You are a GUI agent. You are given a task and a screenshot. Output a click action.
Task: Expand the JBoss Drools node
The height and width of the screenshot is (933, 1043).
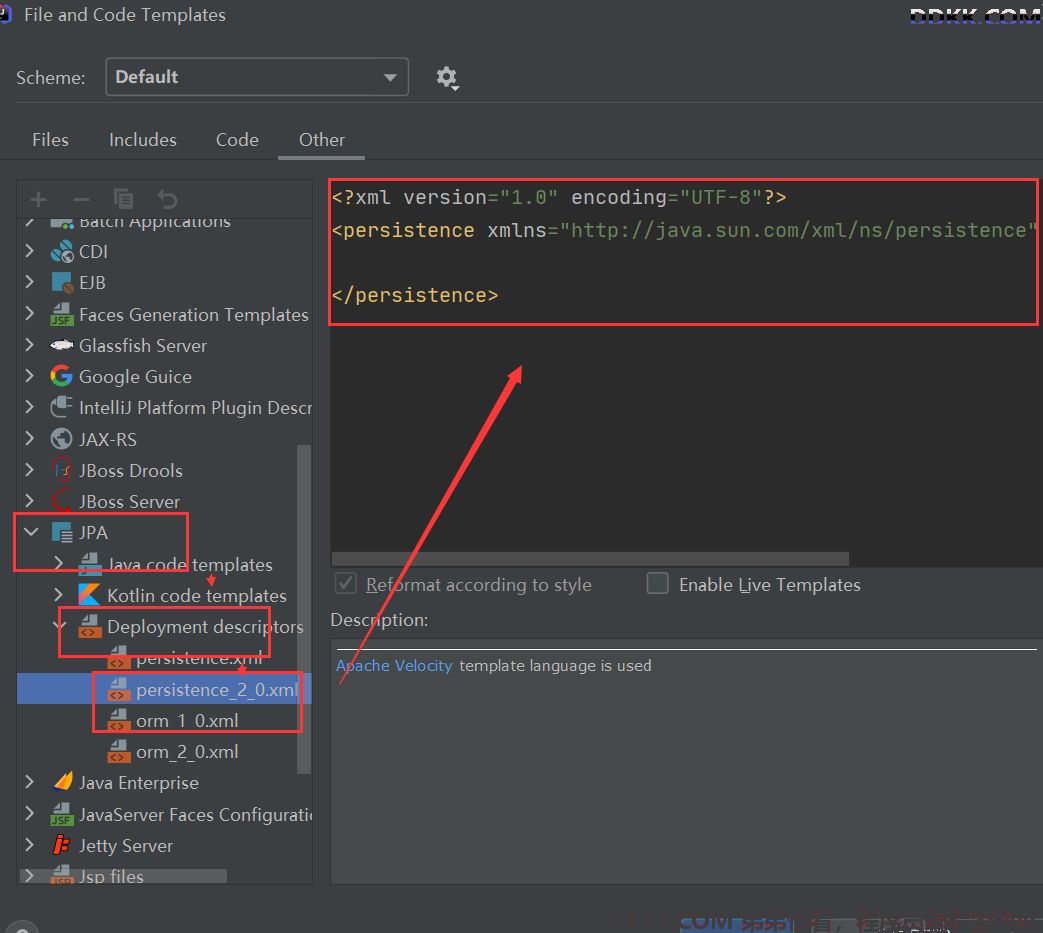pyautogui.click(x=29, y=469)
